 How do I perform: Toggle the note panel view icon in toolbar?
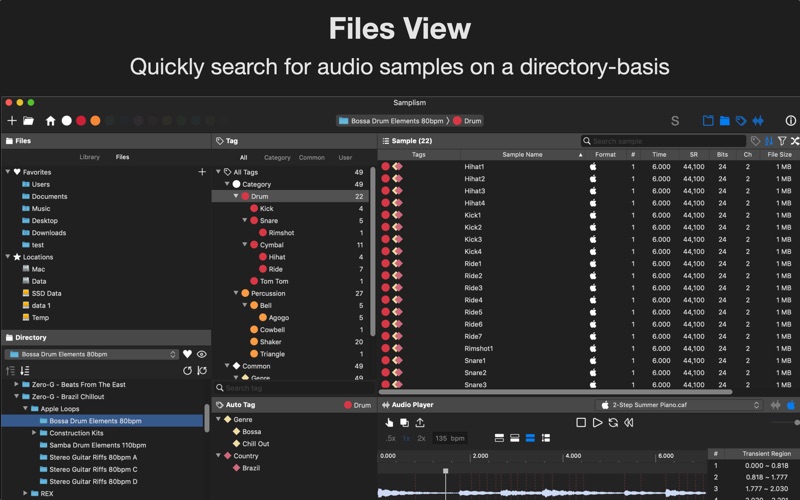[x=708, y=121]
